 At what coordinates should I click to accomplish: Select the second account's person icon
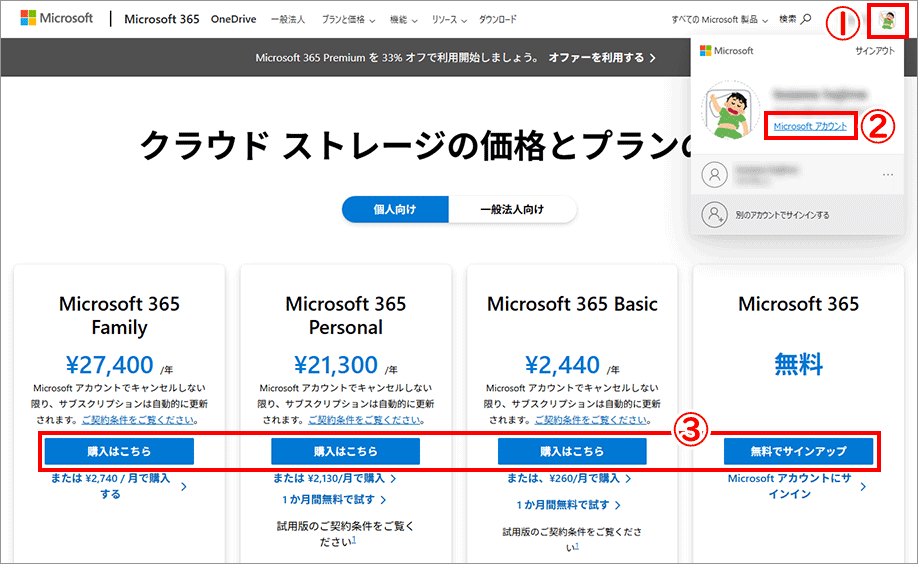(x=714, y=175)
